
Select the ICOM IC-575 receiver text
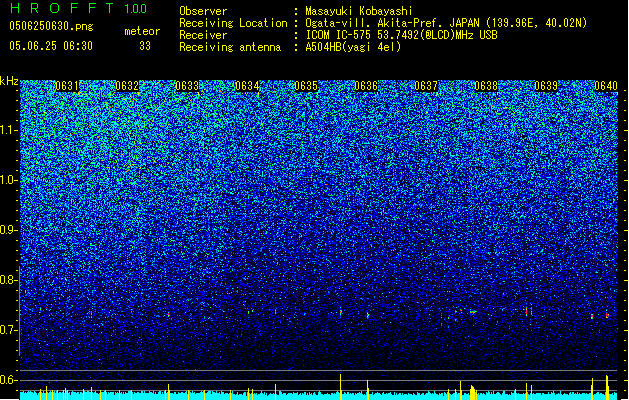coord(401,35)
